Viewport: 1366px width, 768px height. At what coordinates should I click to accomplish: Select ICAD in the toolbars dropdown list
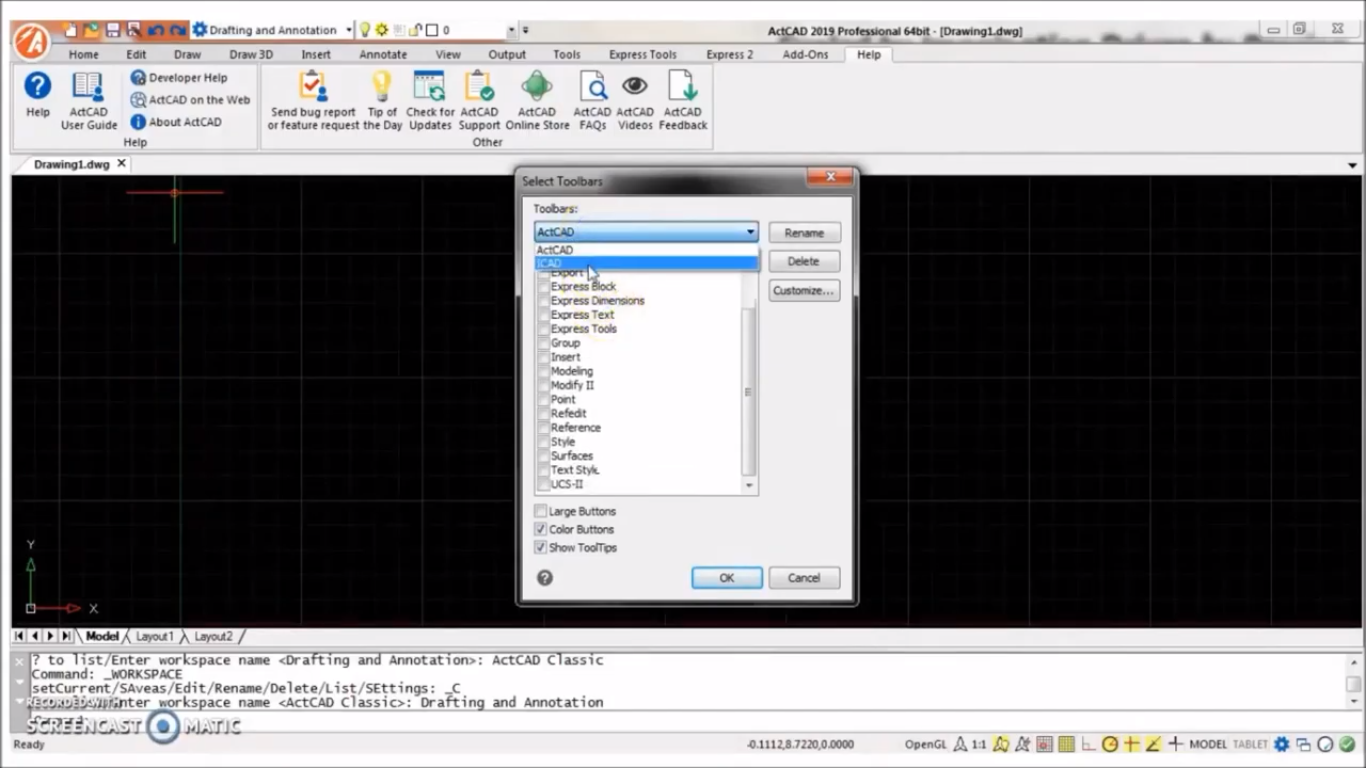[x=646, y=263]
